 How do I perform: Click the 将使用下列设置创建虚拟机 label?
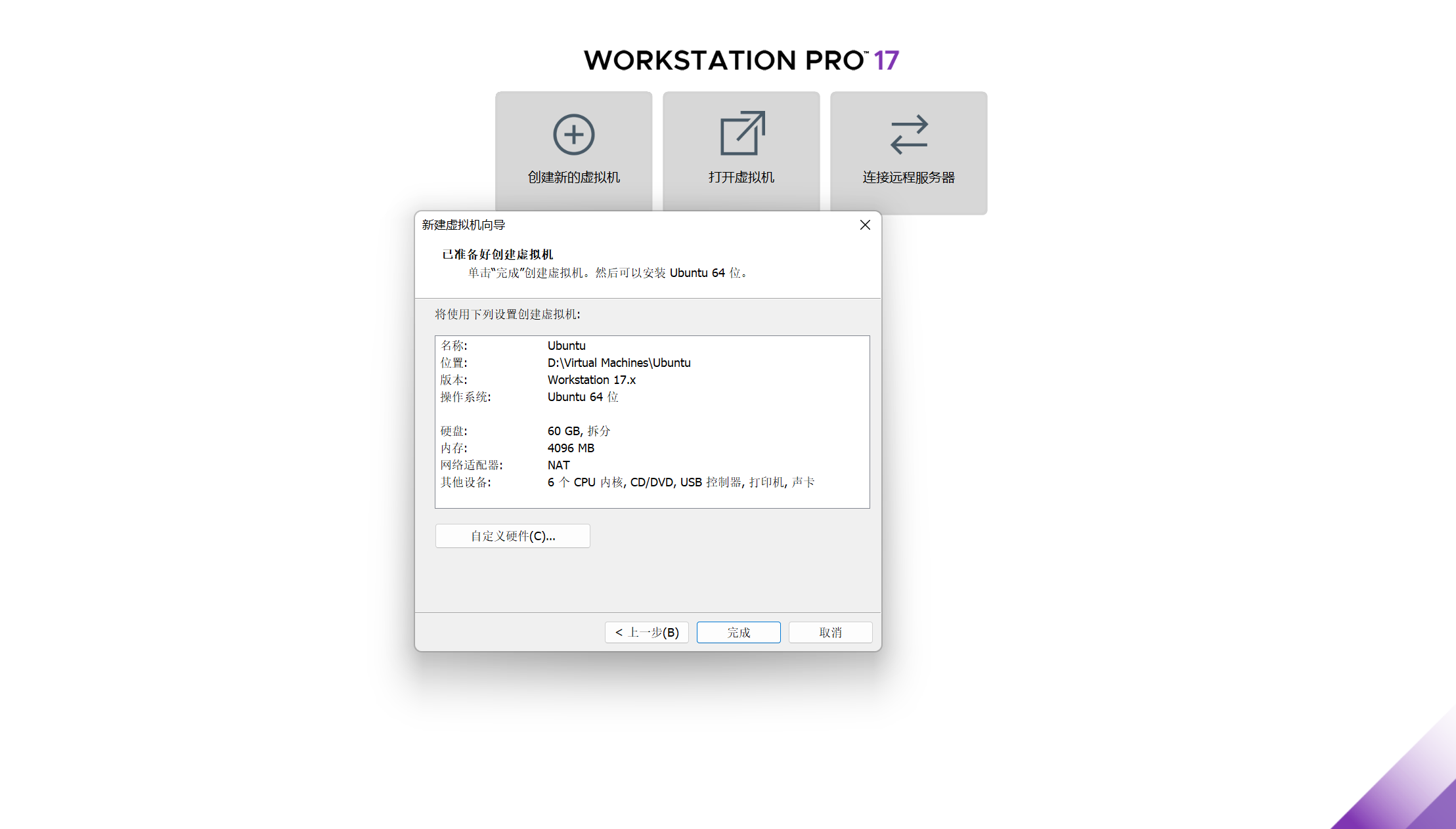pyautogui.click(x=507, y=314)
